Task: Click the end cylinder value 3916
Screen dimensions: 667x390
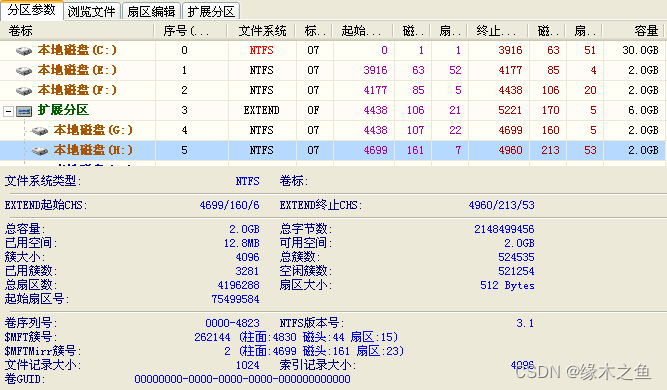Action: 510,50
